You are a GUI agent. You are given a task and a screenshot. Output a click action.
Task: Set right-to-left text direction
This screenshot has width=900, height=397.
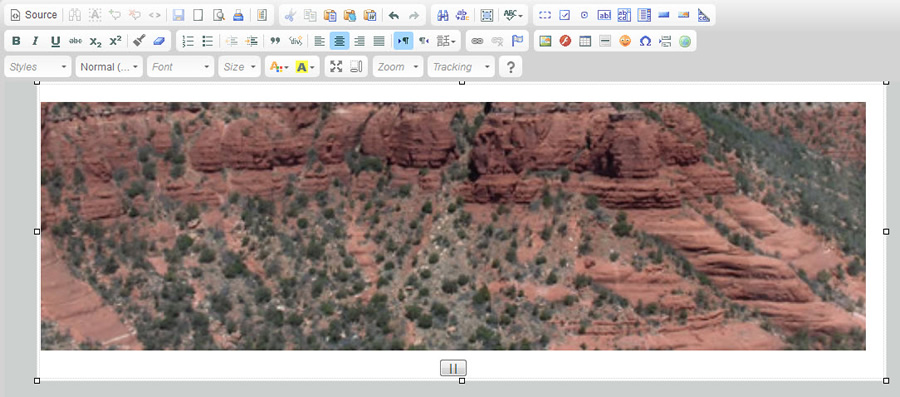(423, 41)
